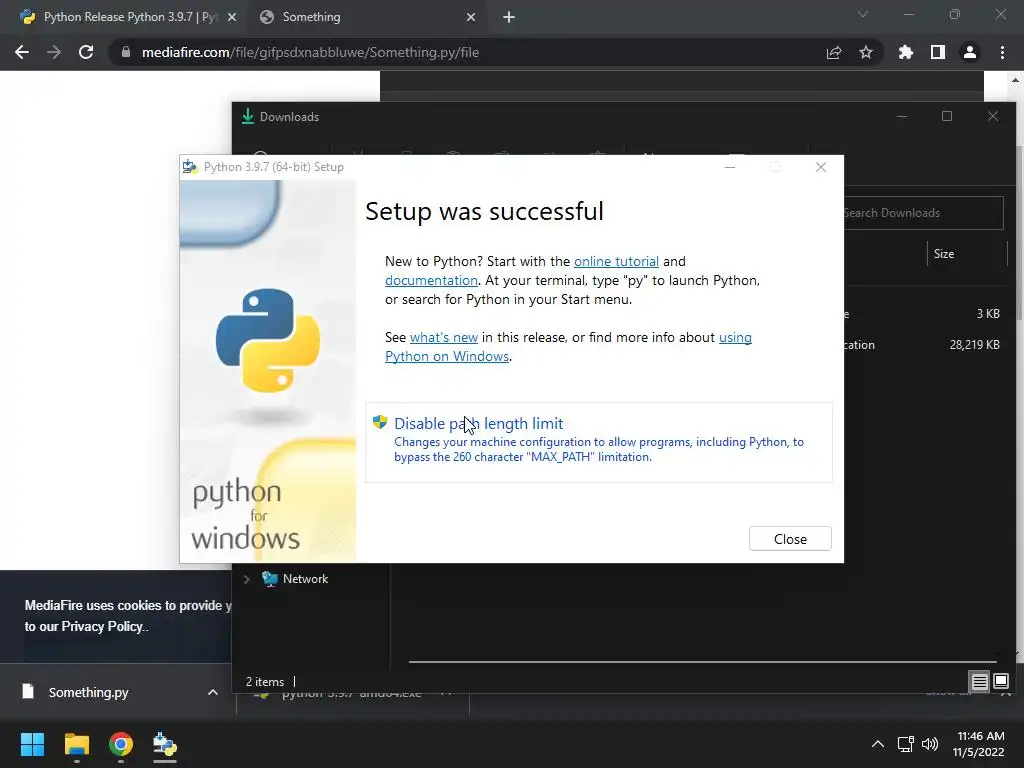
Task: Open Python installer taskbar icon
Action: (x=165, y=744)
